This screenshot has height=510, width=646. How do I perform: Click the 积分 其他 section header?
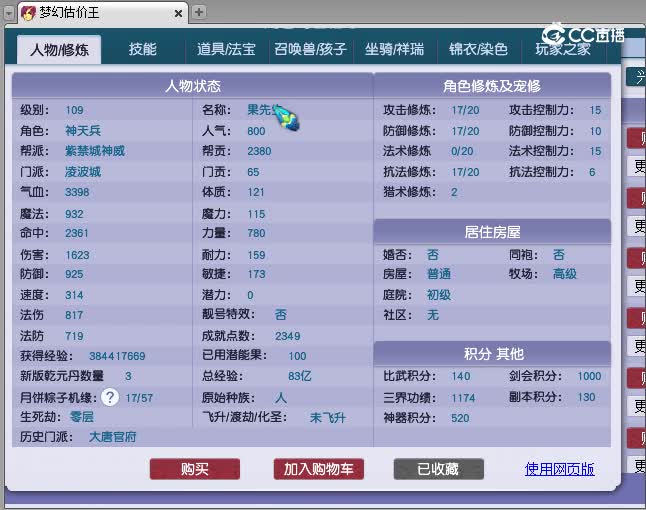coord(492,353)
